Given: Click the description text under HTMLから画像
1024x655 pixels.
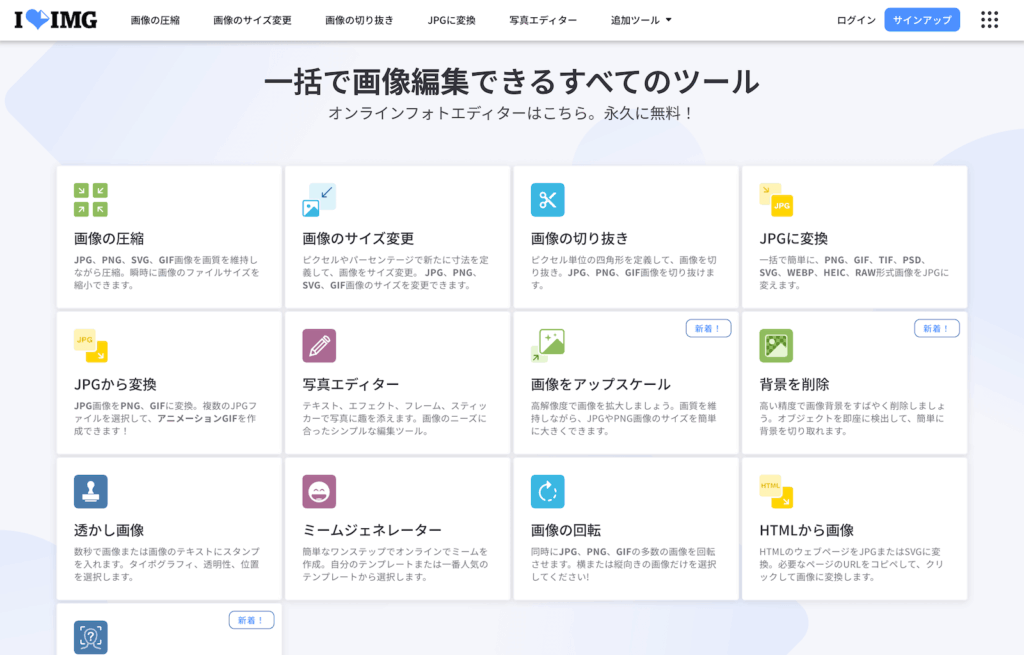Looking at the screenshot, I should (x=852, y=564).
